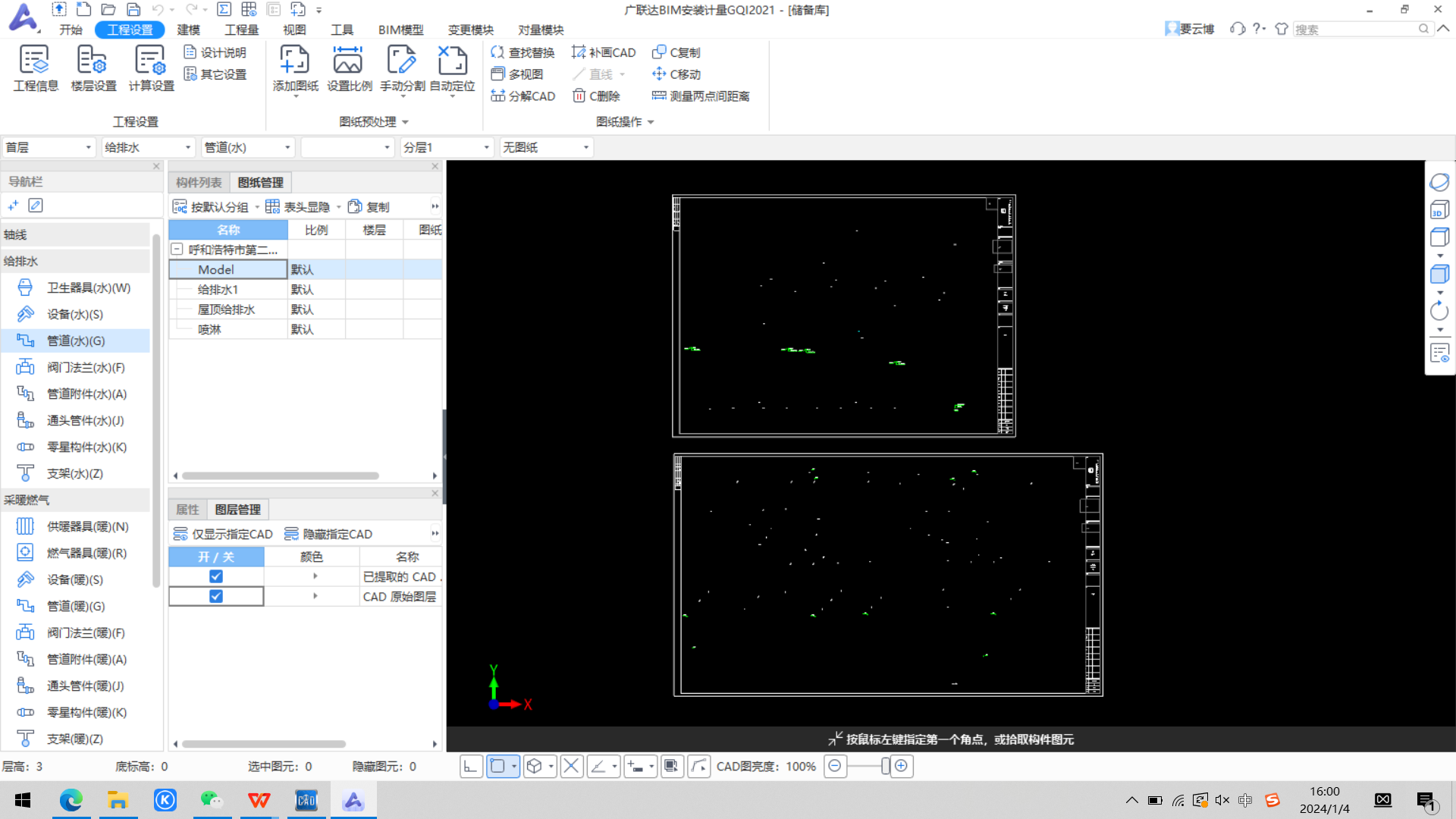Viewport: 1456px width, 819px height.
Task: Click the layer panel horizontal scrollbar
Action: (x=264, y=744)
